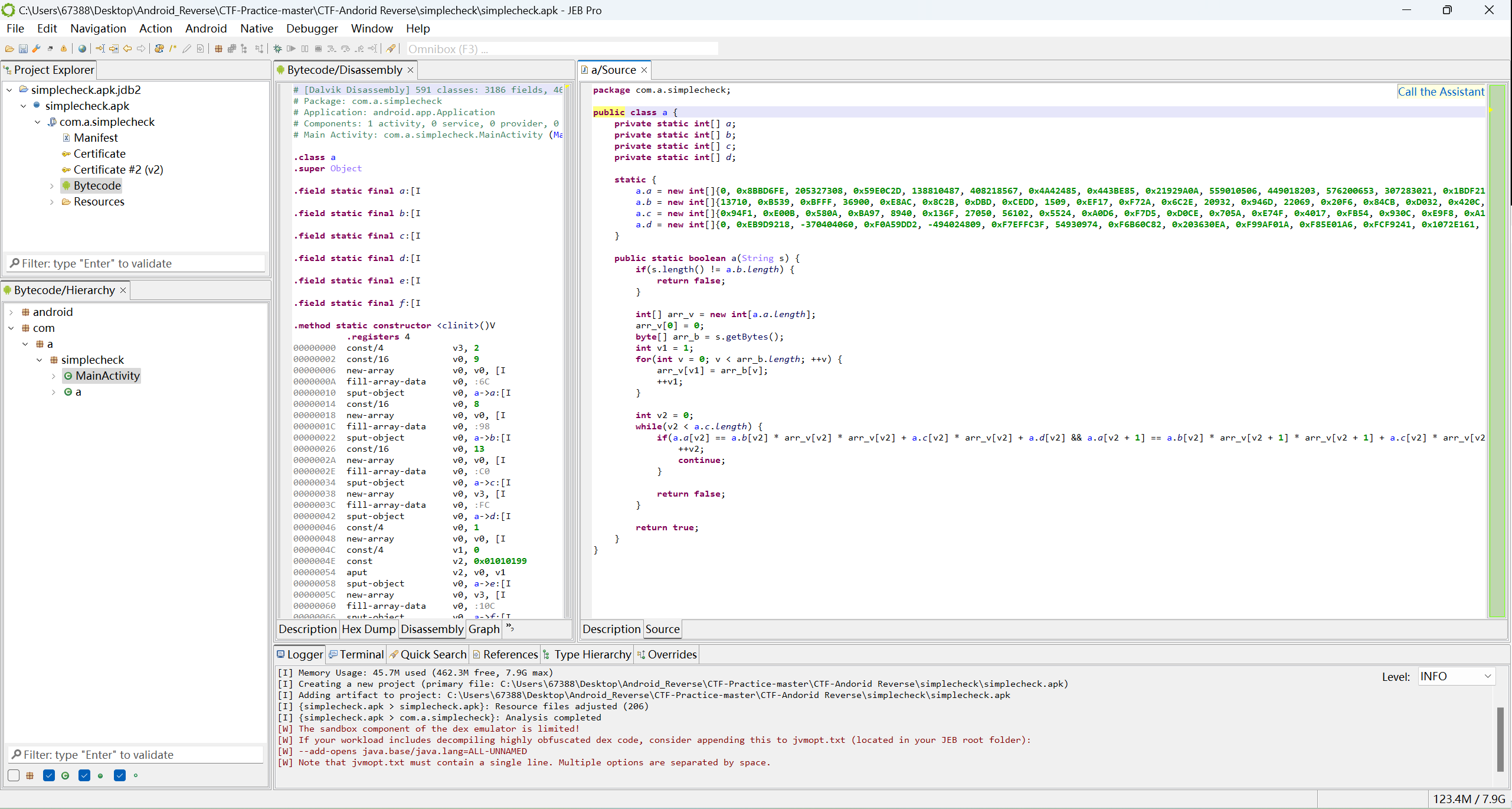The image size is (1512, 809).
Task: Start debugging with the green bug icon
Action: point(277,48)
